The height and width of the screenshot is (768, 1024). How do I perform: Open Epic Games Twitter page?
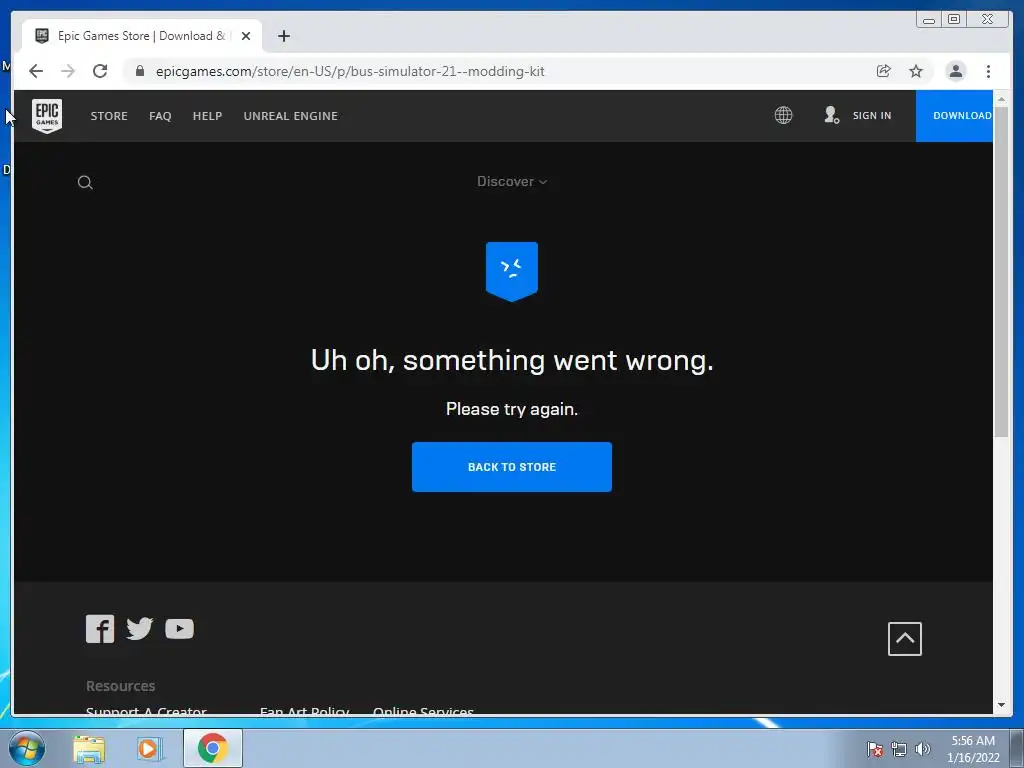pos(139,629)
